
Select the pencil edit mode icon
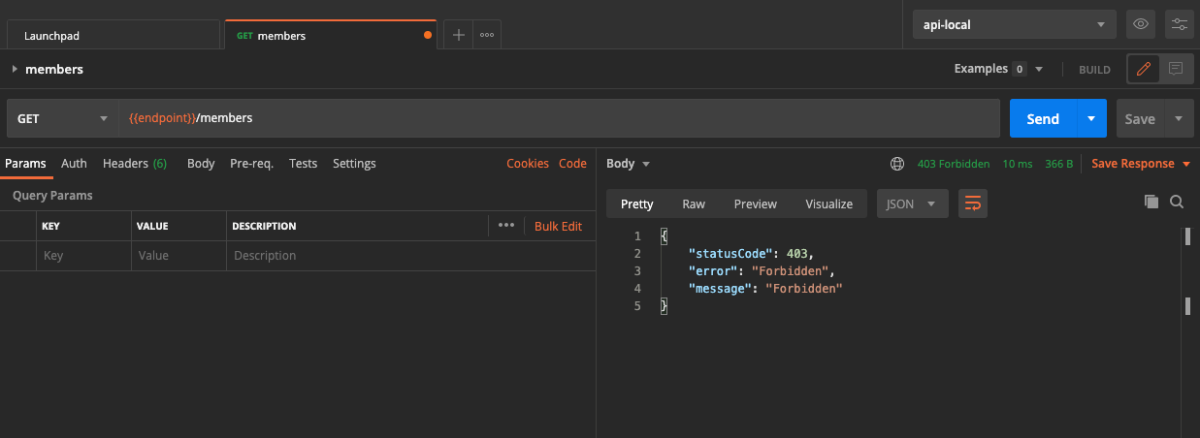(x=1144, y=69)
